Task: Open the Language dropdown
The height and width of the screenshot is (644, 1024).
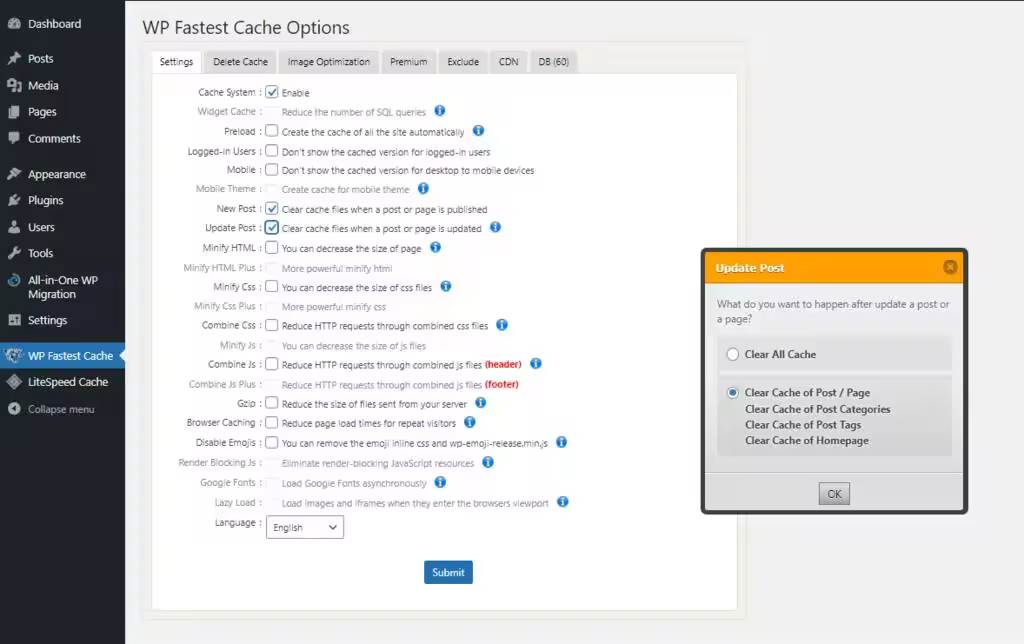Action: [305, 527]
